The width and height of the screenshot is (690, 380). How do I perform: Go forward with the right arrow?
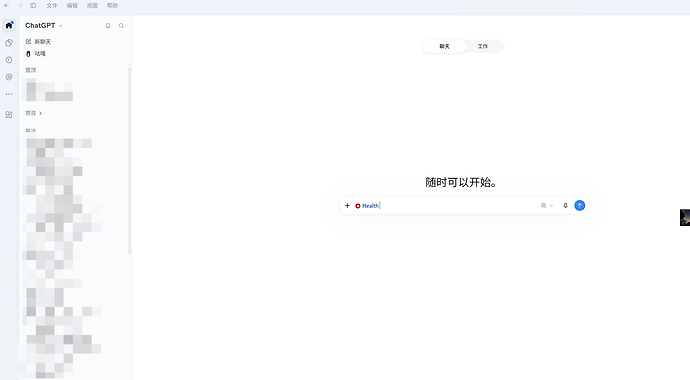click(20, 5)
